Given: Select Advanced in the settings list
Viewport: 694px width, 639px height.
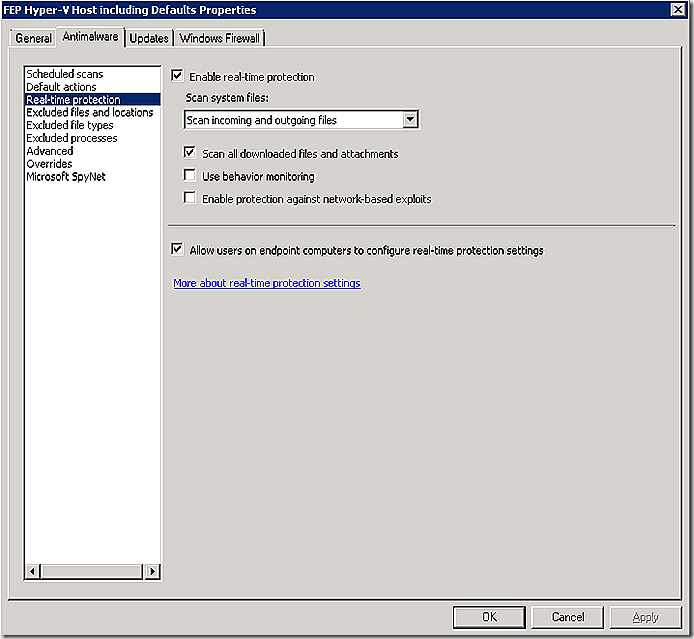Looking at the screenshot, I should 93,151.
